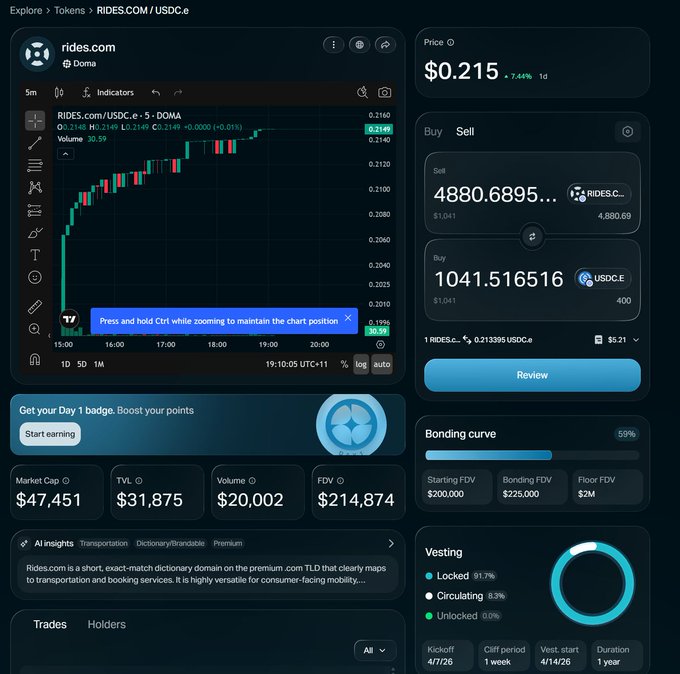Open the USDC.E token selector
Image resolution: width=680 pixels, height=674 pixels.
coord(603,278)
